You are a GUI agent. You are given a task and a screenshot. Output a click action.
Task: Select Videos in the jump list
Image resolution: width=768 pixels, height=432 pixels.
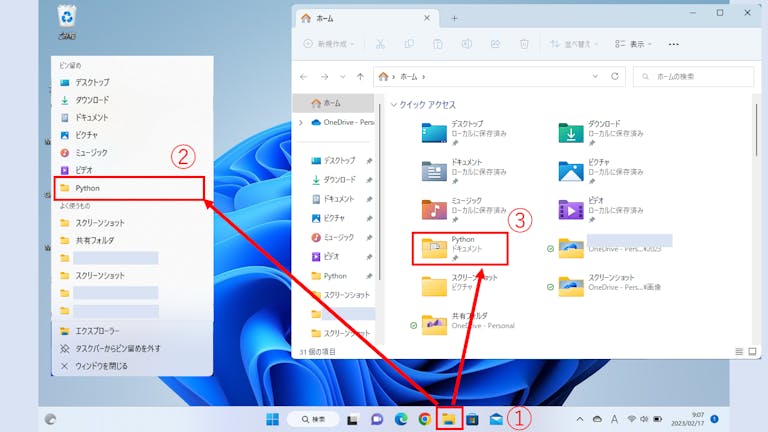[132, 170]
